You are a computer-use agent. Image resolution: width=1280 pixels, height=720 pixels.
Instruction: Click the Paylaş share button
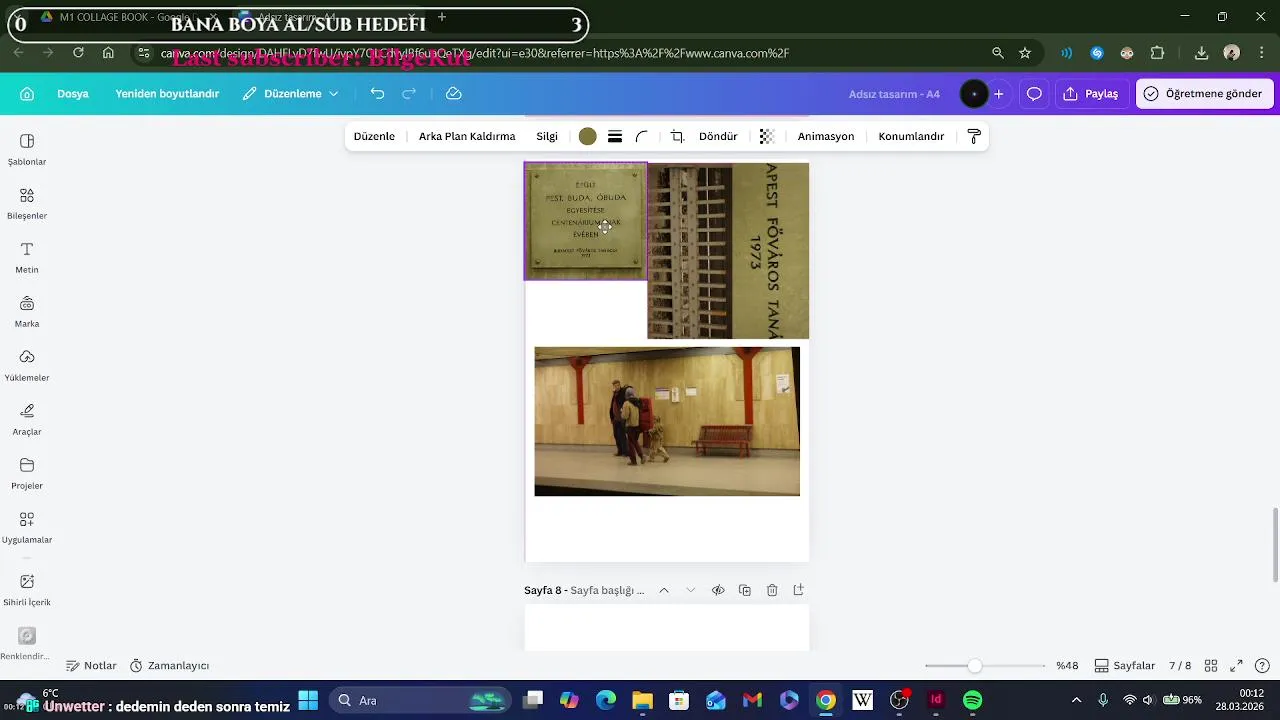(x=1091, y=94)
